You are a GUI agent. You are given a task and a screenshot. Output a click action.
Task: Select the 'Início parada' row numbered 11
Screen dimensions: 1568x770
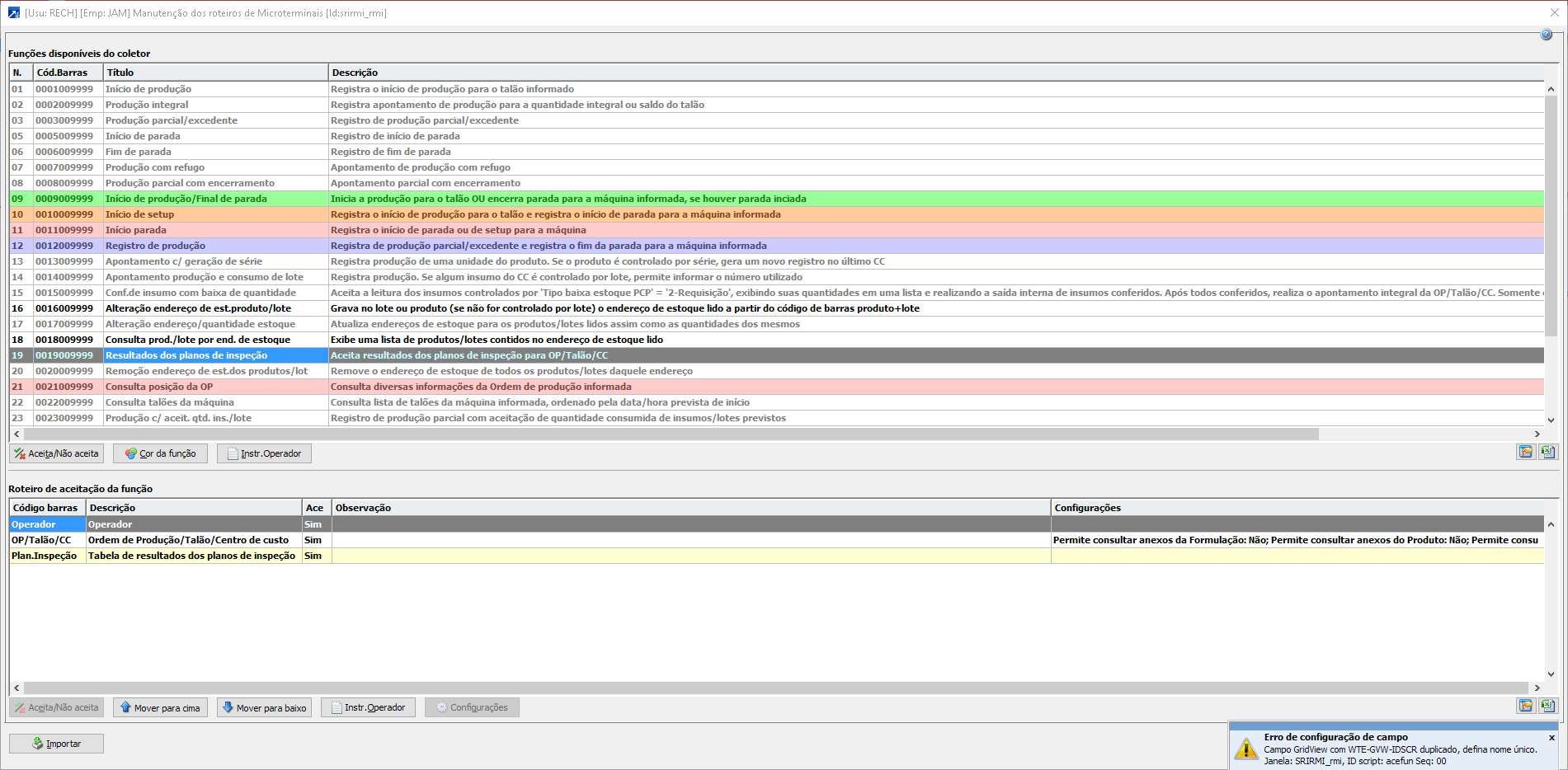pos(777,230)
